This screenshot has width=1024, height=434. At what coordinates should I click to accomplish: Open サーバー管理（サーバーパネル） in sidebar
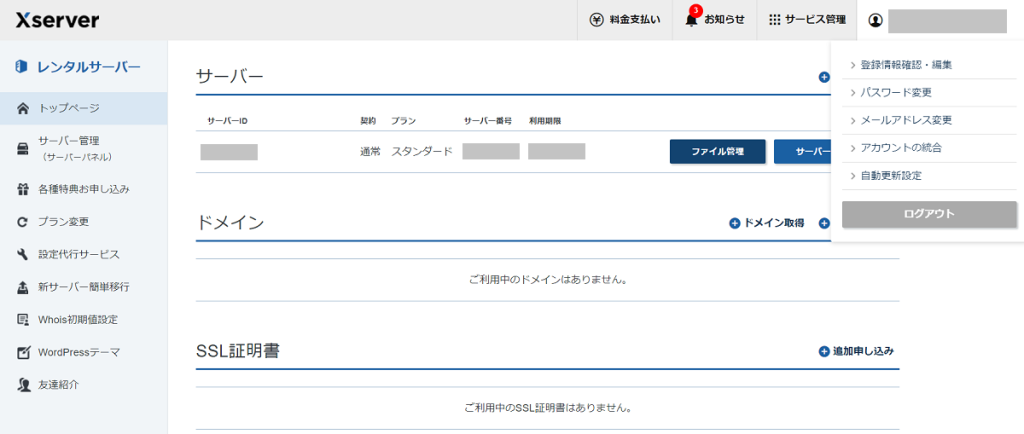click(84, 149)
